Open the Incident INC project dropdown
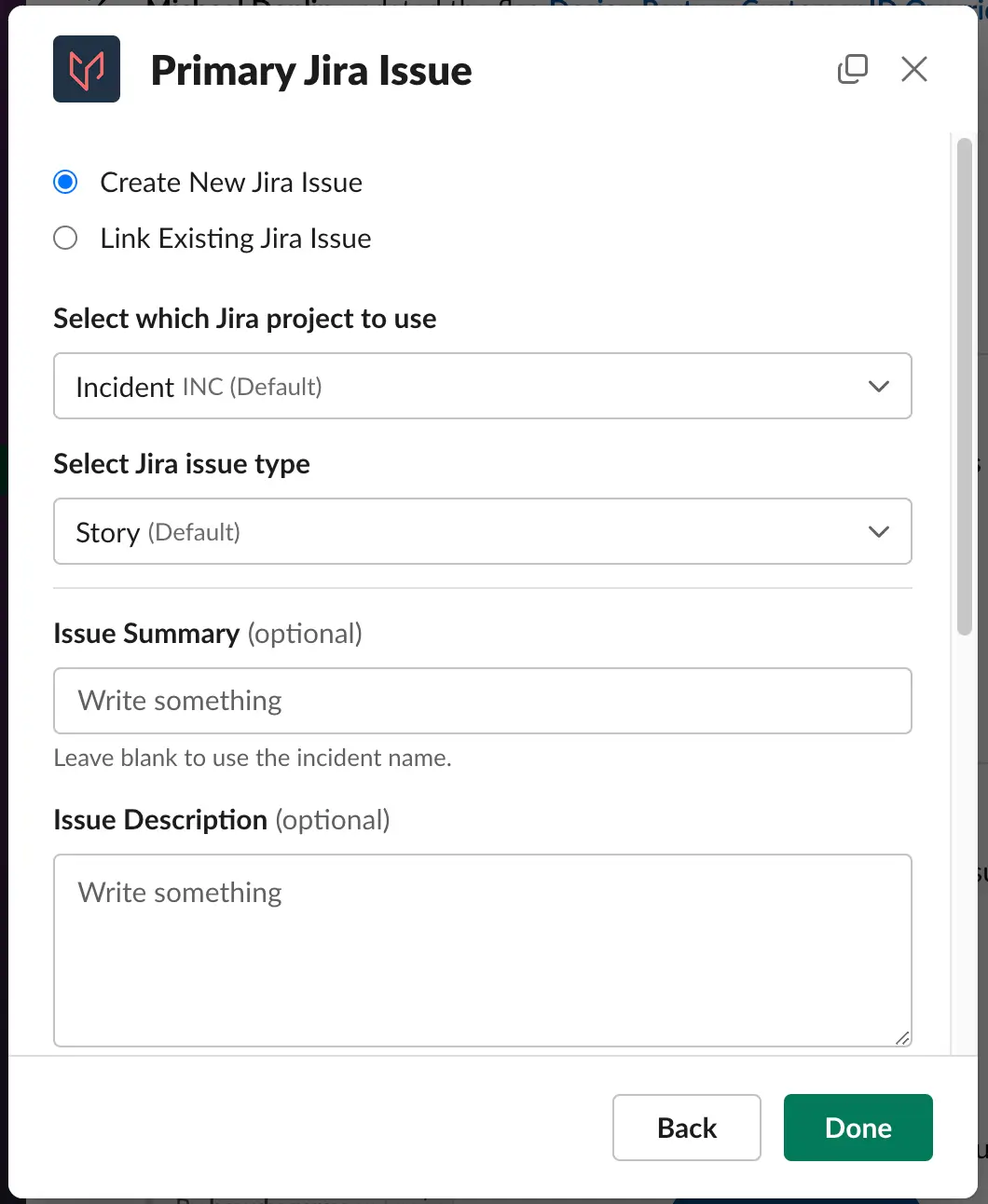The image size is (988, 1204). (483, 386)
